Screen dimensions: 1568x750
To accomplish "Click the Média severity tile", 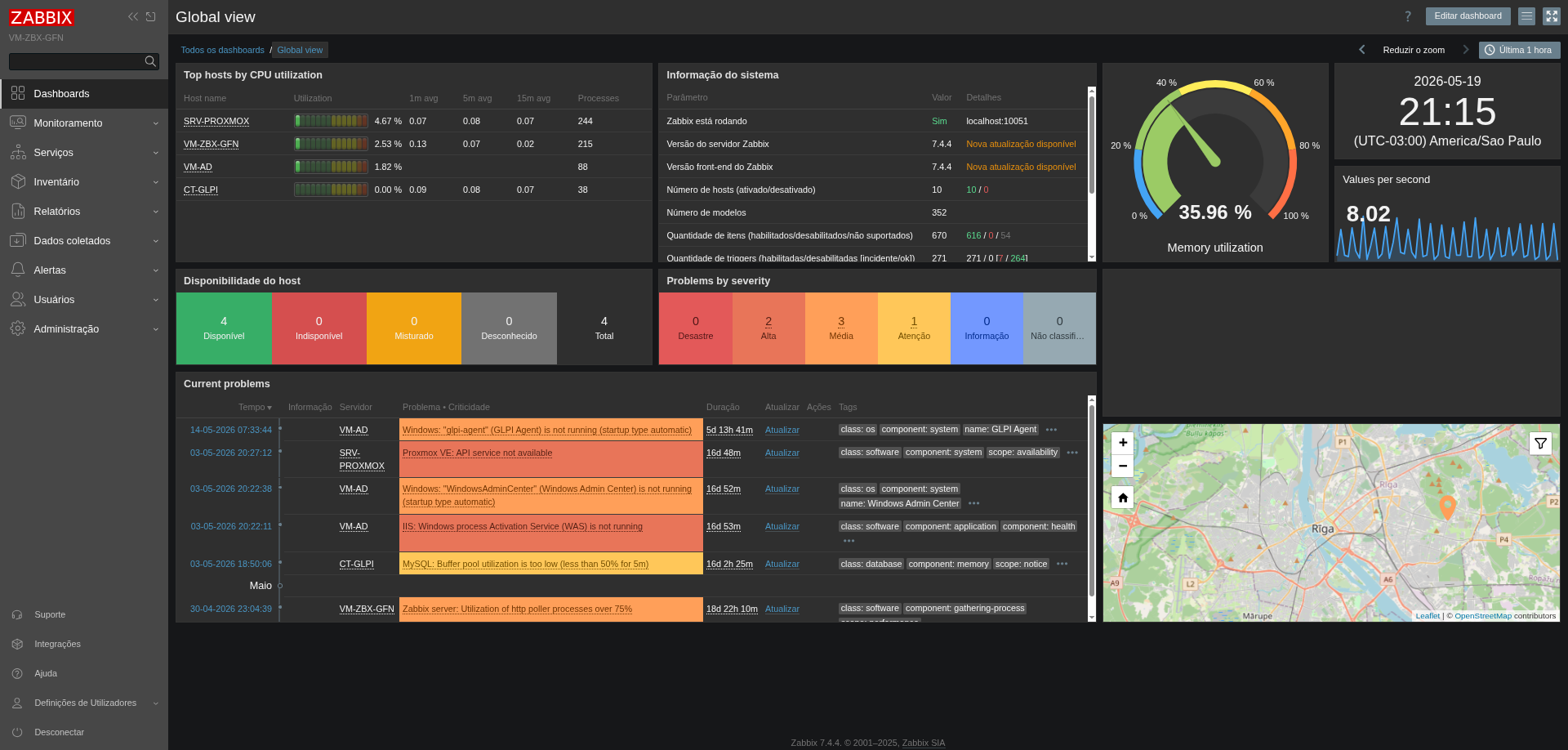I will pyautogui.click(x=841, y=328).
